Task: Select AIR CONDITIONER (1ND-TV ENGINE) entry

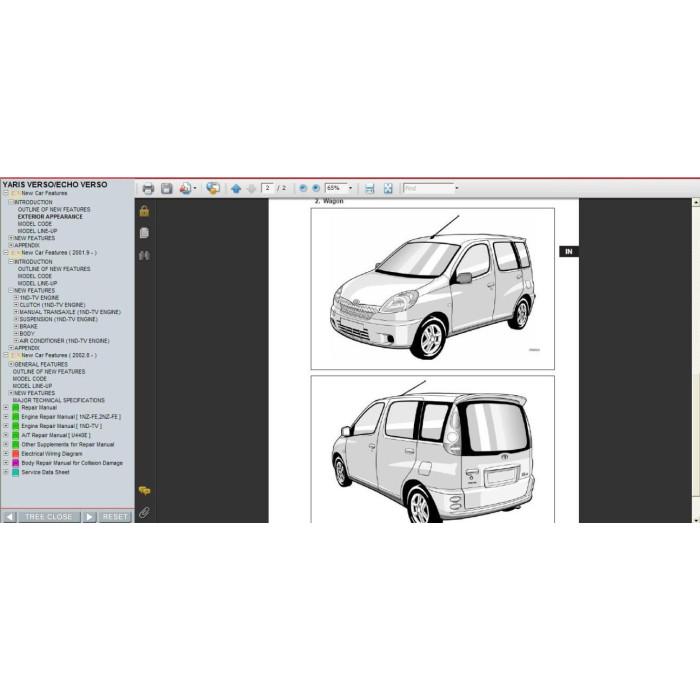Action: pyautogui.click(x=64, y=341)
